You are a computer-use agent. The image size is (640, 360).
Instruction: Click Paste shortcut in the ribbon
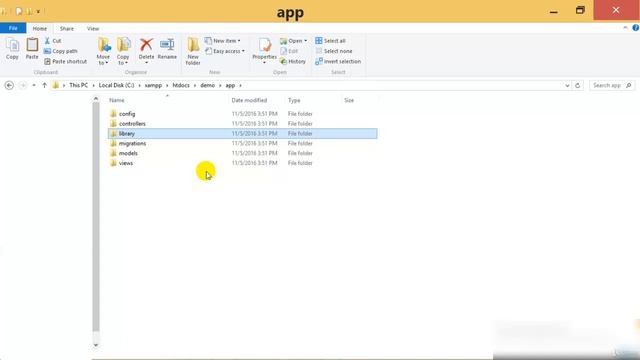click(65, 61)
